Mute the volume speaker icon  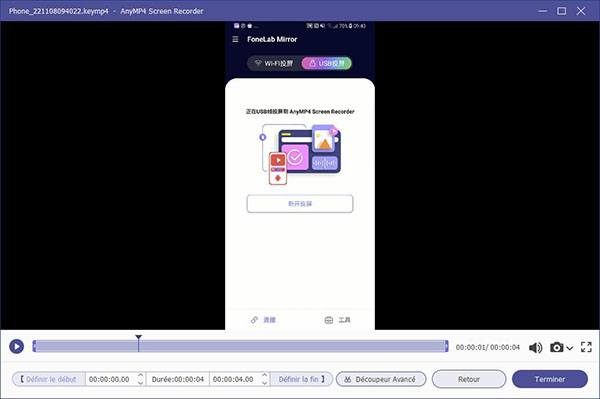point(536,347)
